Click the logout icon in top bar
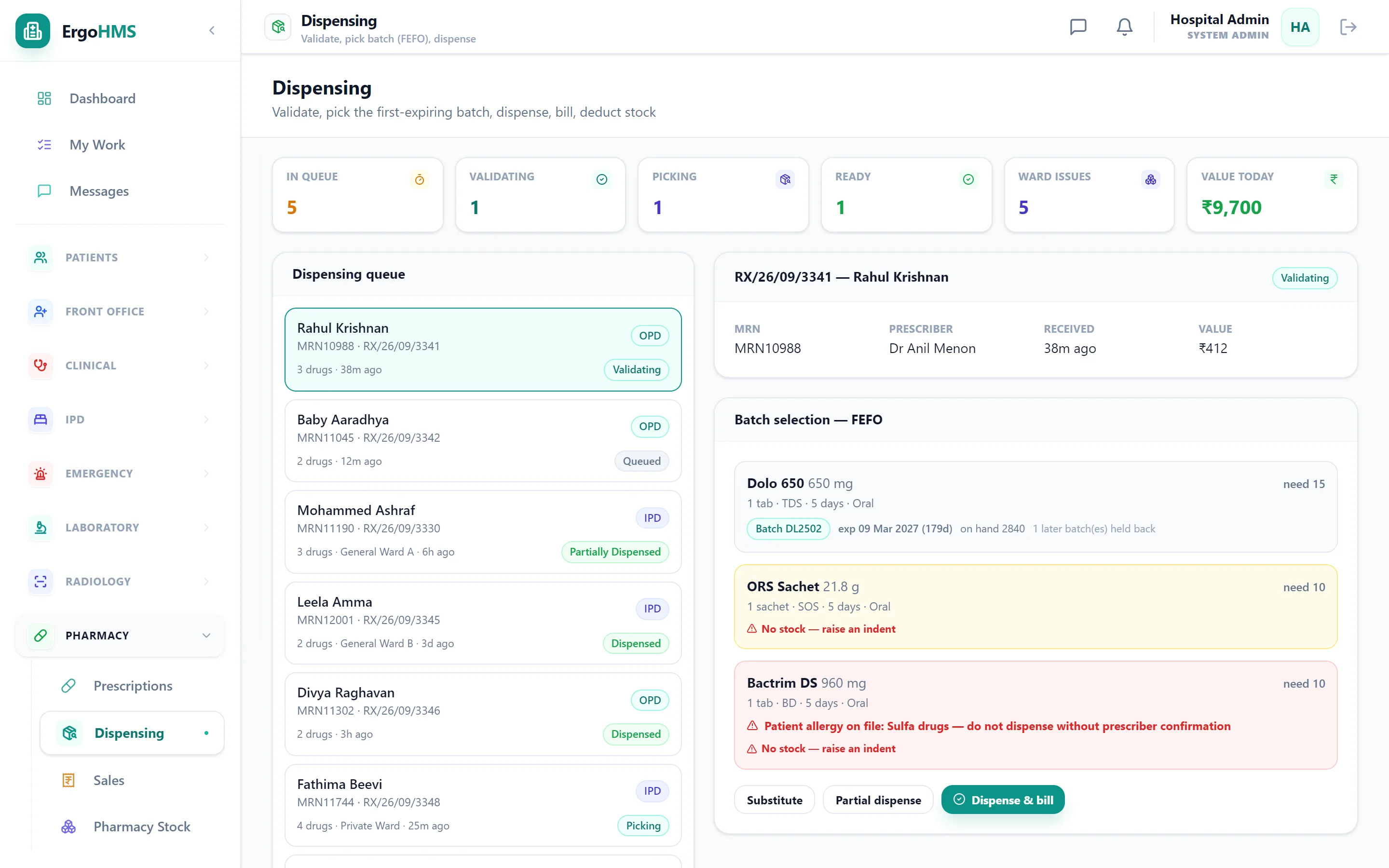The height and width of the screenshot is (868, 1389). coord(1348,27)
